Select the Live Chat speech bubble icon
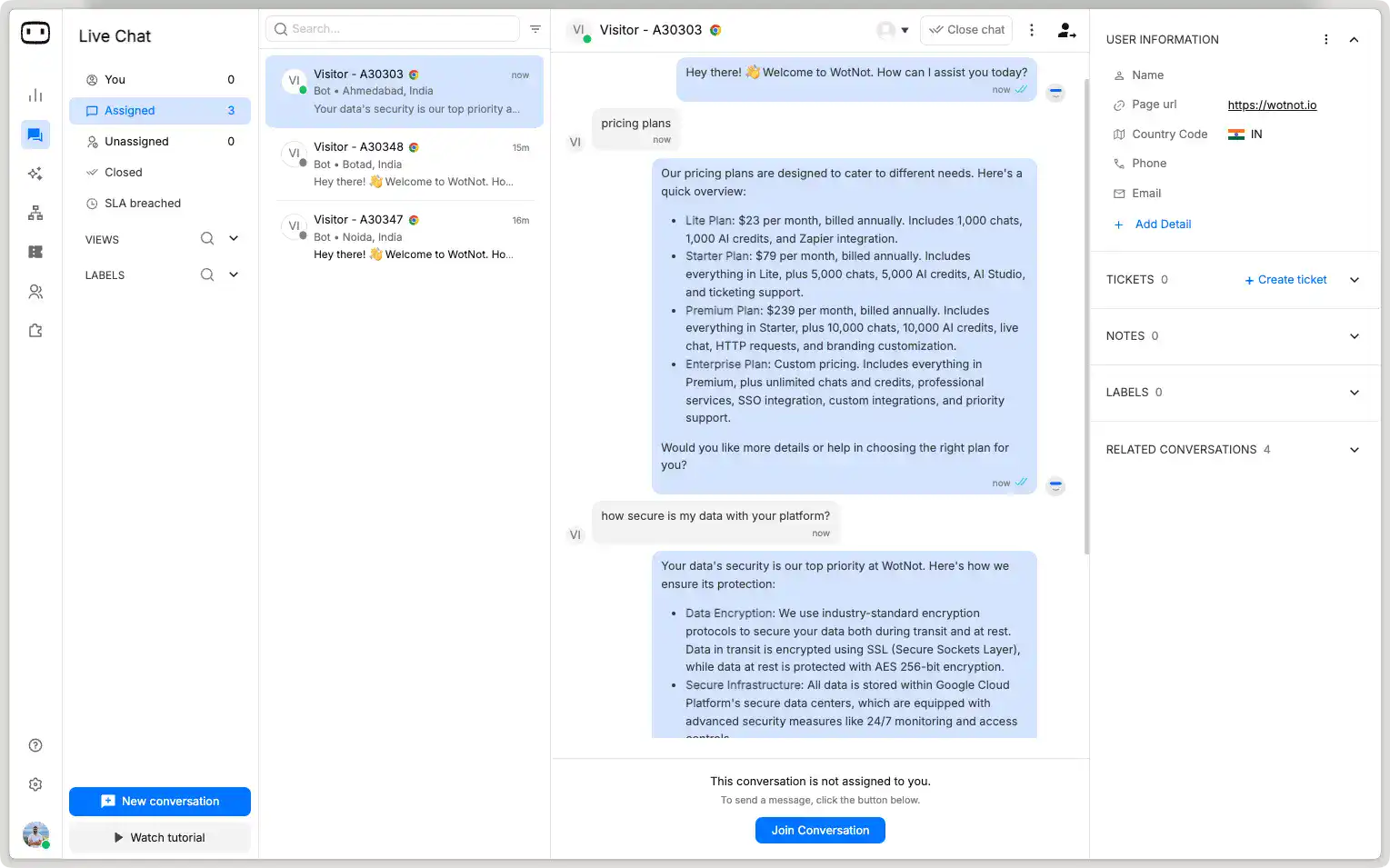This screenshot has width=1390, height=868. point(35,134)
